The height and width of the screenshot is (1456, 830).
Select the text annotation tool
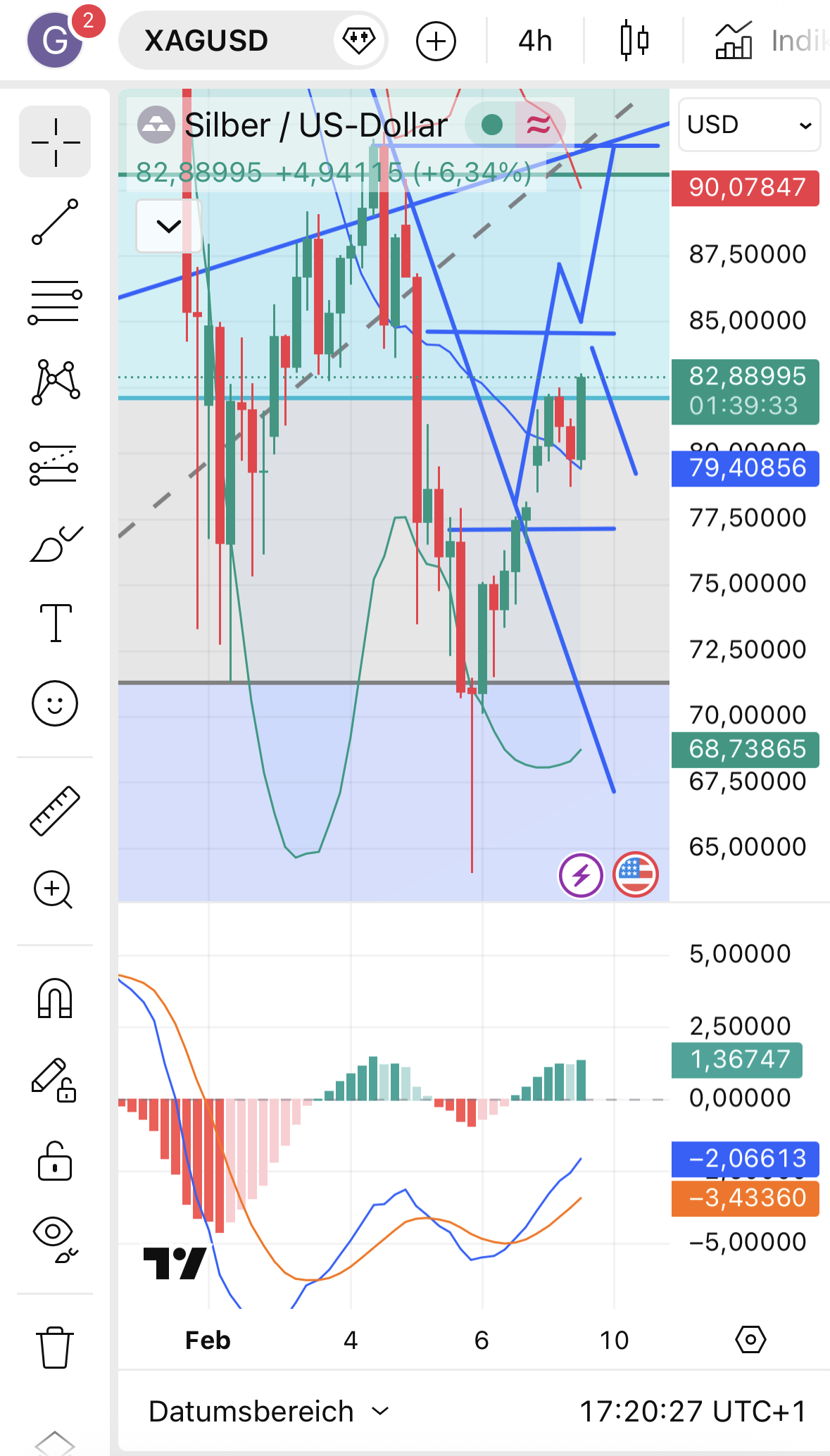coord(55,623)
